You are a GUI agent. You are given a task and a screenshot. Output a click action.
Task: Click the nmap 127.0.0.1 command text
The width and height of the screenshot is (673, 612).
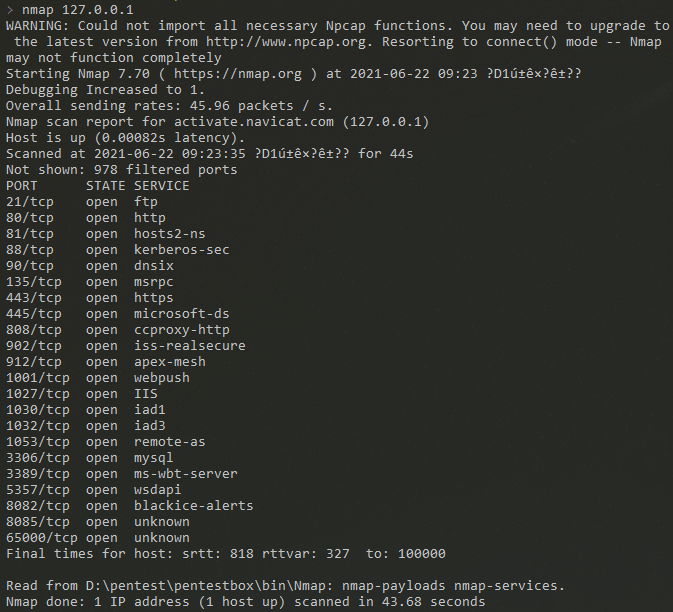pos(78,9)
